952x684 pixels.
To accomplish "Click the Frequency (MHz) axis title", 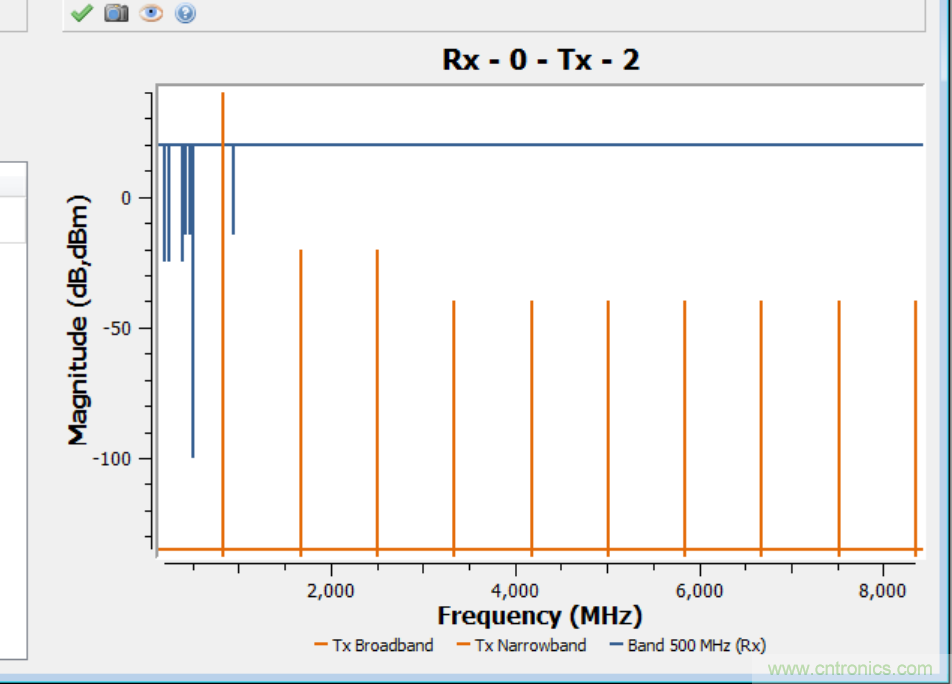I will point(539,616).
